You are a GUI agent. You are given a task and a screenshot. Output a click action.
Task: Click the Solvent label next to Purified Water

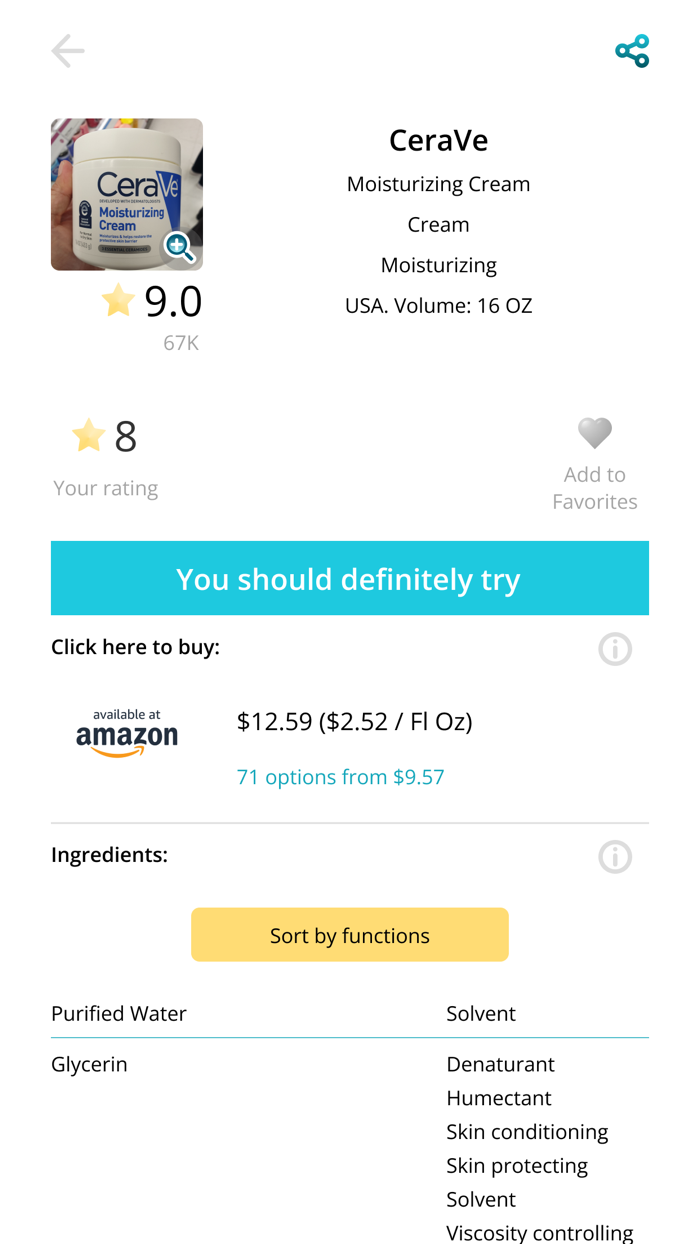coord(481,1013)
